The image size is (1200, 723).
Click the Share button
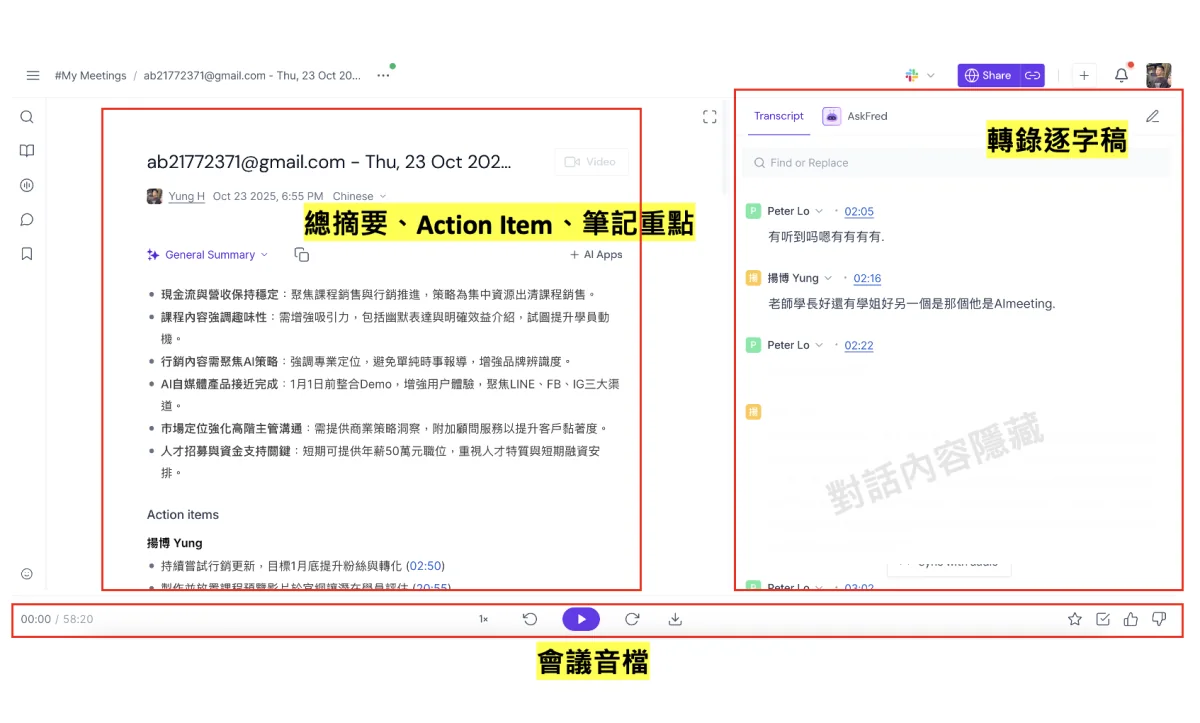tap(989, 75)
